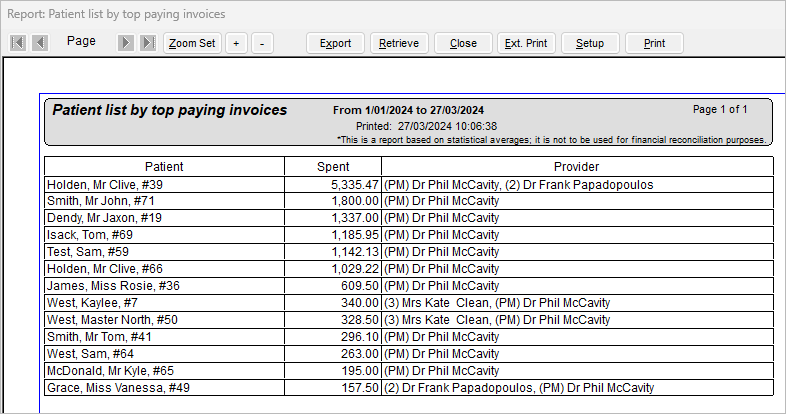Click the 5,335.47 spent amount
786x414 pixels.
tap(354, 184)
